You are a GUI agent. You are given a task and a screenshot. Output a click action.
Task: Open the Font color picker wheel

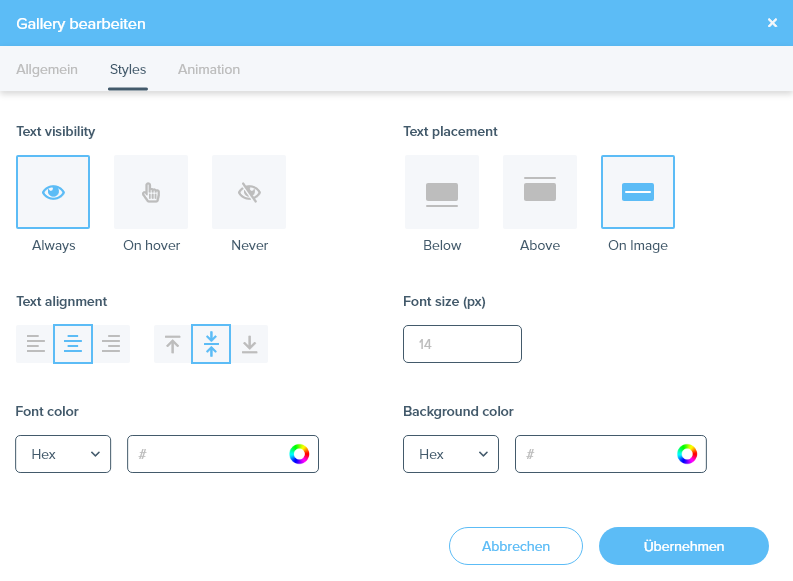click(299, 454)
